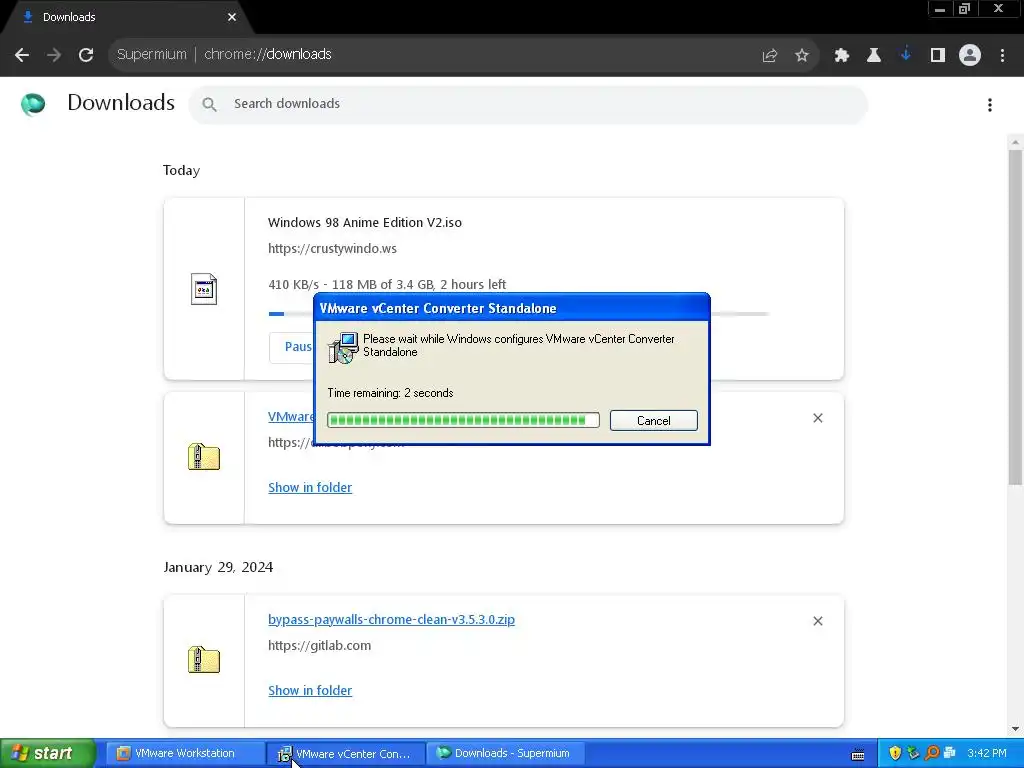Click the Supermium logo beside Downloads
This screenshot has width=1024, height=768.
(x=33, y=104)
